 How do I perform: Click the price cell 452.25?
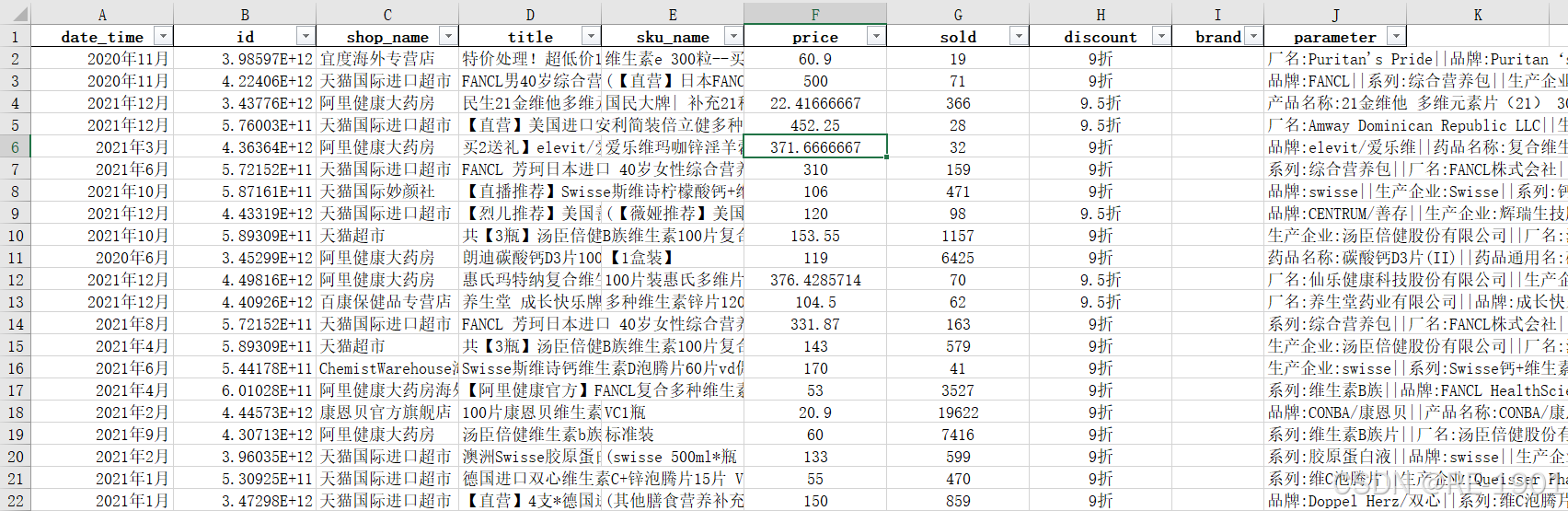point(815,125)
